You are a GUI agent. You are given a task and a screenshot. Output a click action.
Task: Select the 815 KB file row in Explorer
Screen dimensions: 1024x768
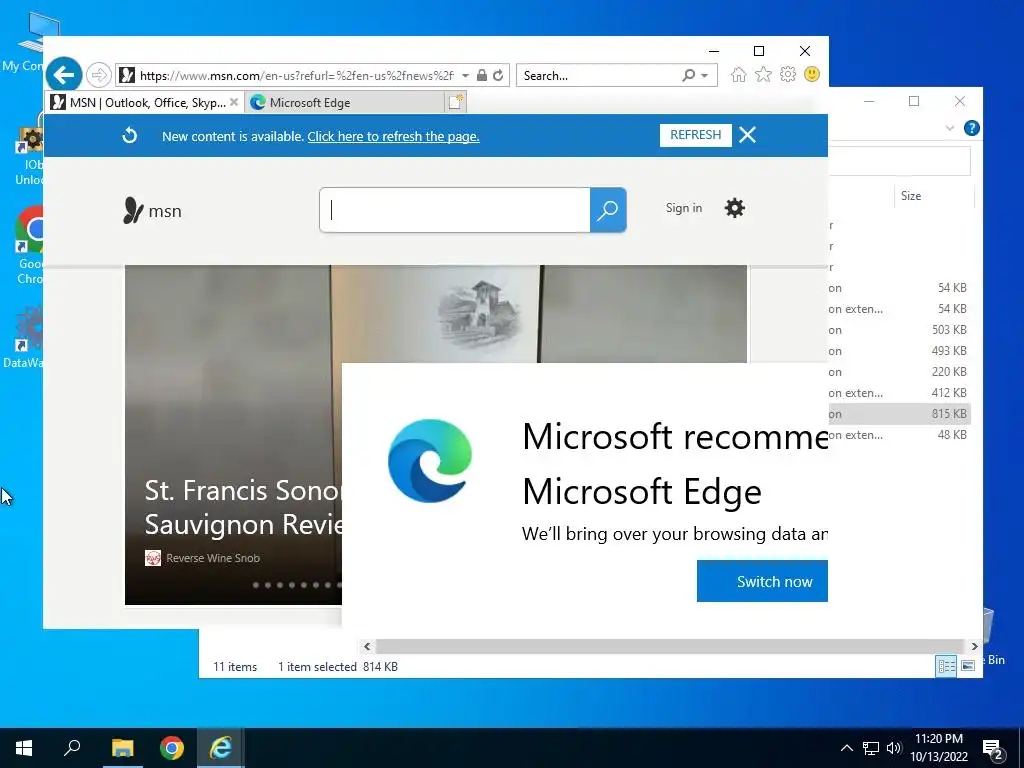[x=899, y=413]
